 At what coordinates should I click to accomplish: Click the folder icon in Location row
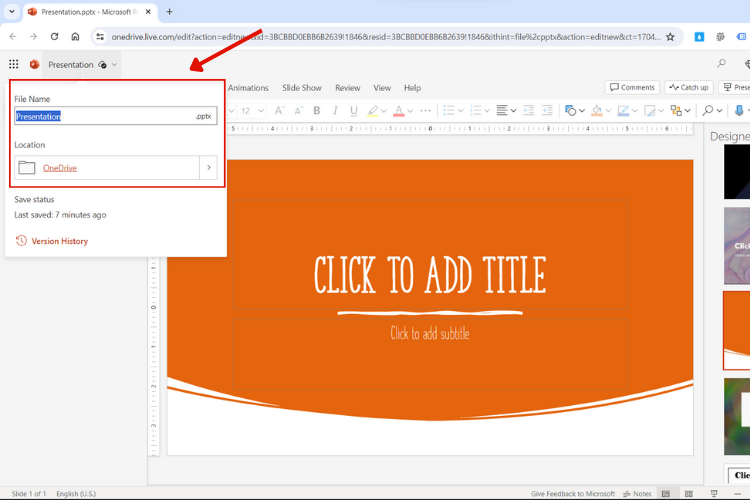coord(27,167)
